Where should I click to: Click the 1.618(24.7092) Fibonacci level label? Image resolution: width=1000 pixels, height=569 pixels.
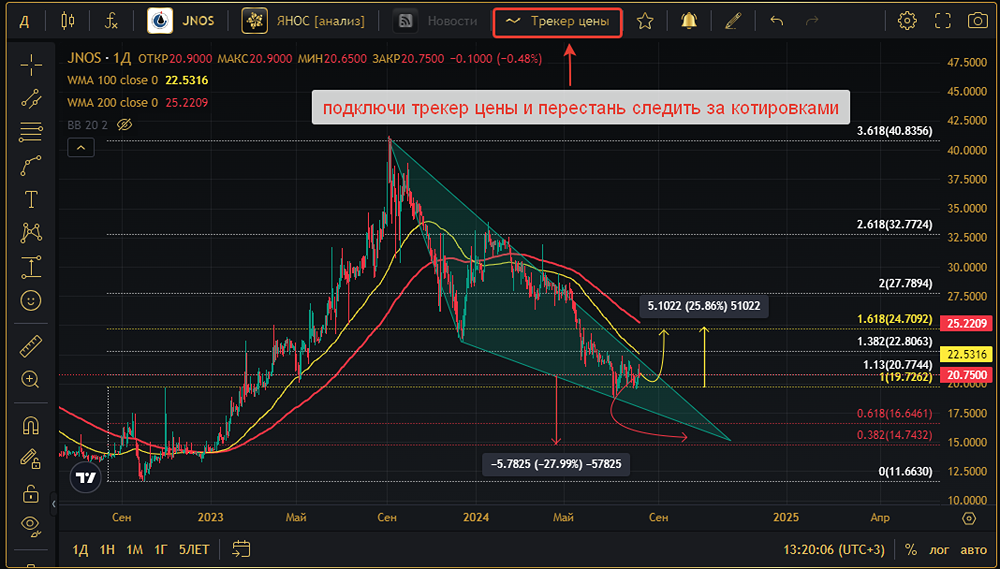point(895,318)
